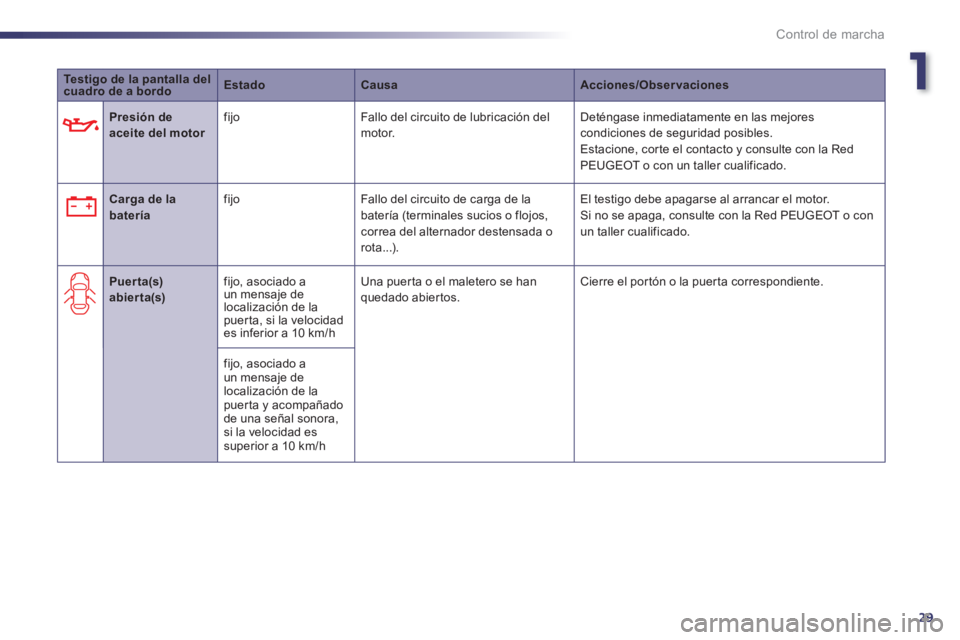Click 'Fallo del circuito de lubricación' cause text
Viewport: 960px width, 640px height.
pyautogui.click(x=455, y=125)
